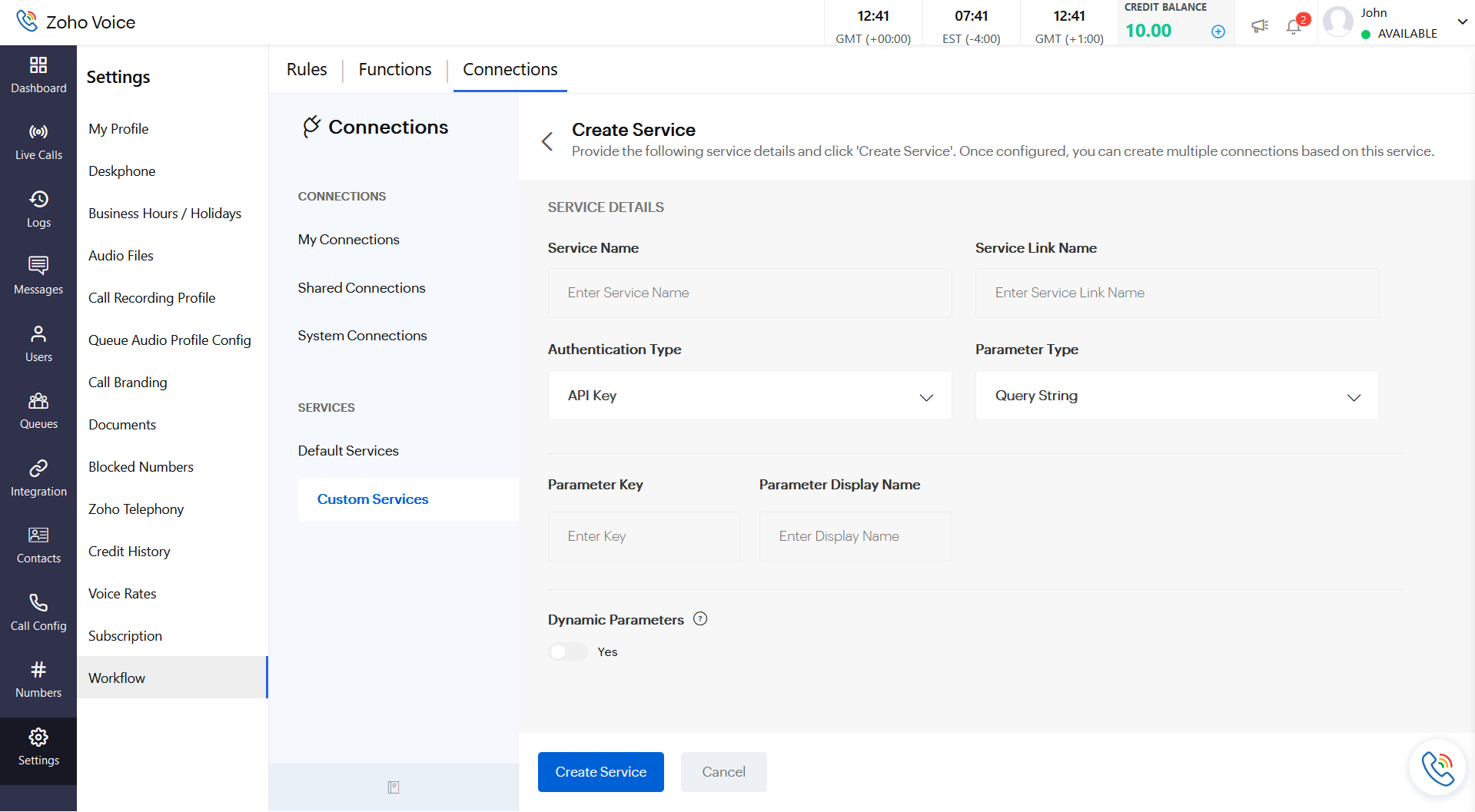
Task: Switch to the Functions tab
Action: tap(395, 69)
